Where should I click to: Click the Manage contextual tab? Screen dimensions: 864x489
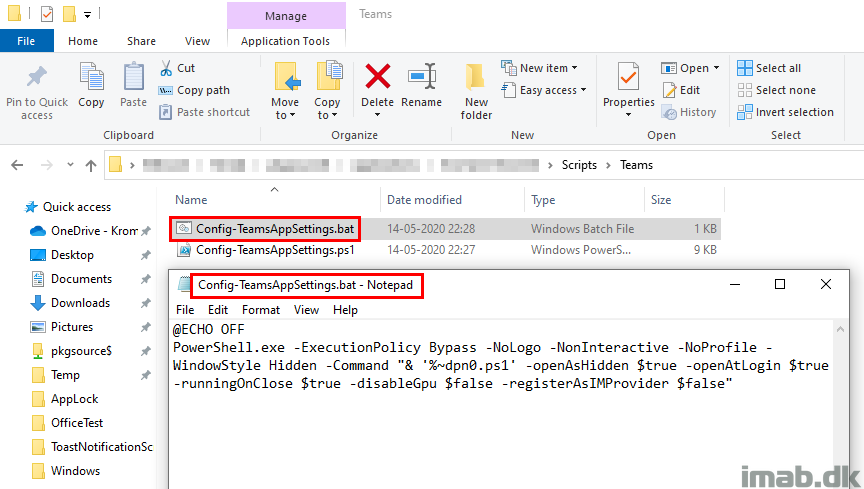[286, 16]
